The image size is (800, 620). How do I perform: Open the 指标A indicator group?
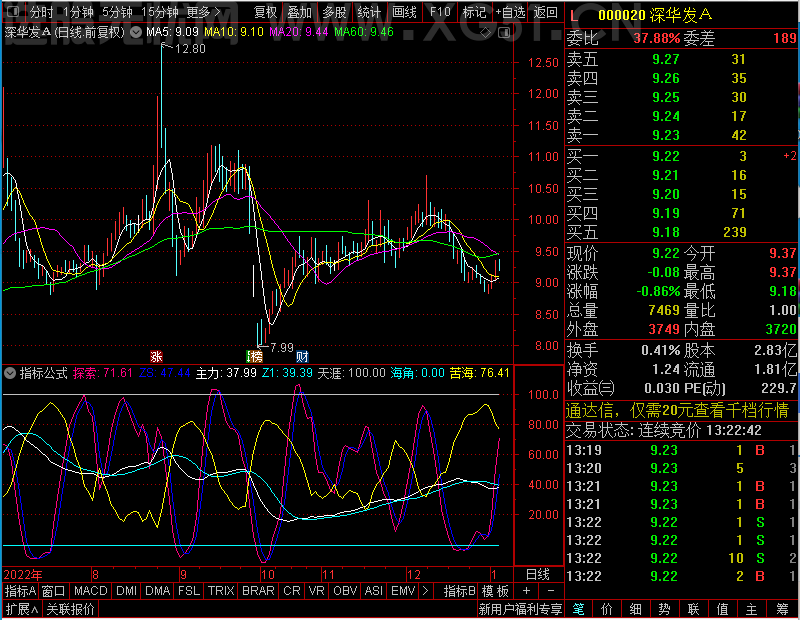tap(20, 591)
